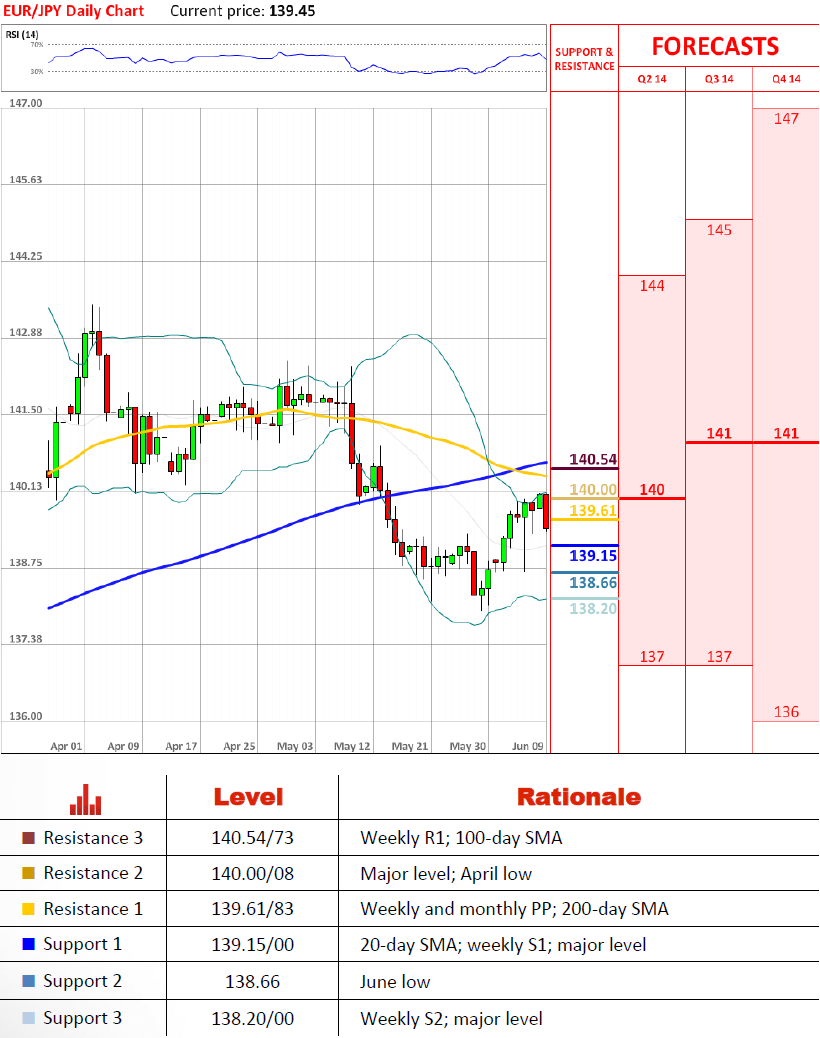Click rationale '20-day SMA; weekly S1; major level'

(503, 945)
